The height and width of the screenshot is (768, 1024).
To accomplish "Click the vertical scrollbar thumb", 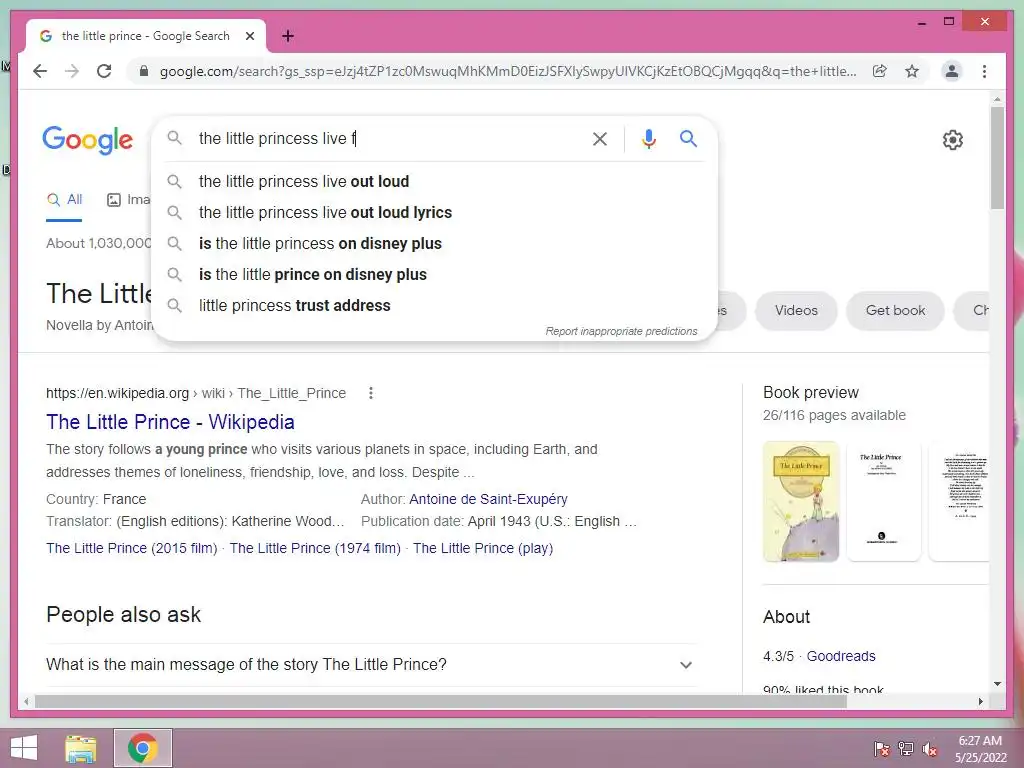I will [997, 158].
